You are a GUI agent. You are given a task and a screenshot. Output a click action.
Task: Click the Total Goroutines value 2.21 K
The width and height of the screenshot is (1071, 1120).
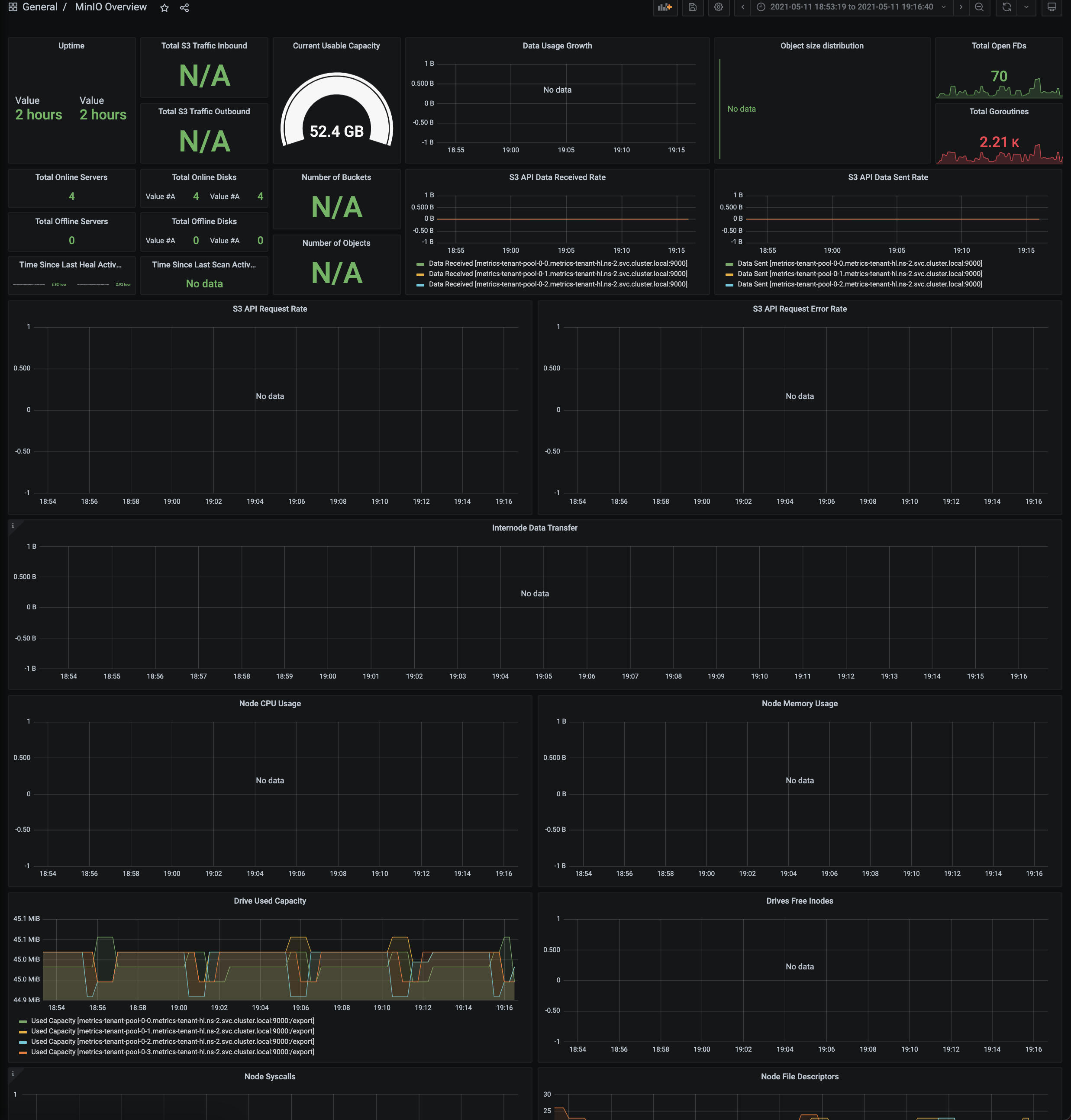coord(999,142)
